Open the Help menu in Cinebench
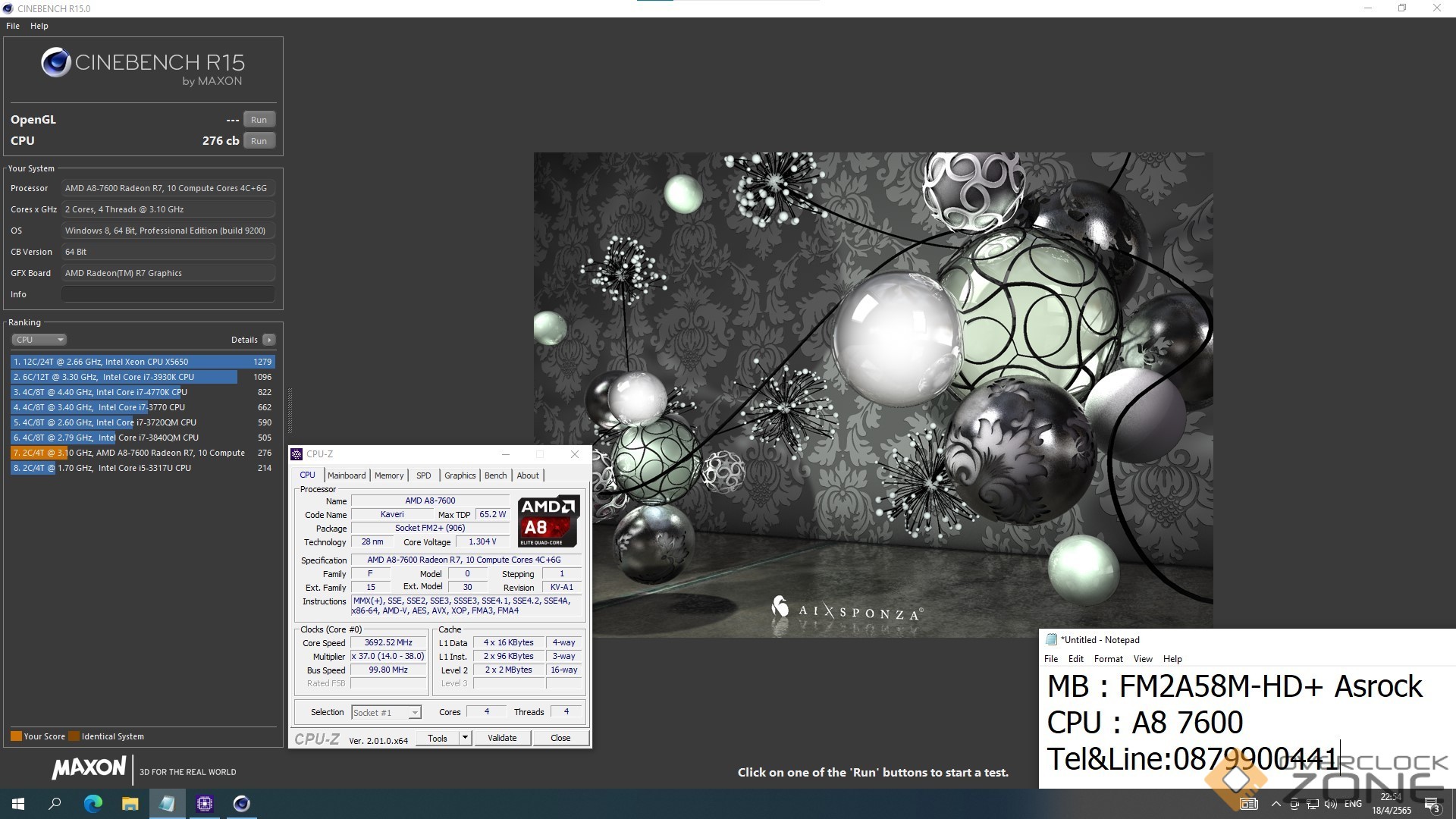Viewport: 1456px width, 819px height. [39, 26]
